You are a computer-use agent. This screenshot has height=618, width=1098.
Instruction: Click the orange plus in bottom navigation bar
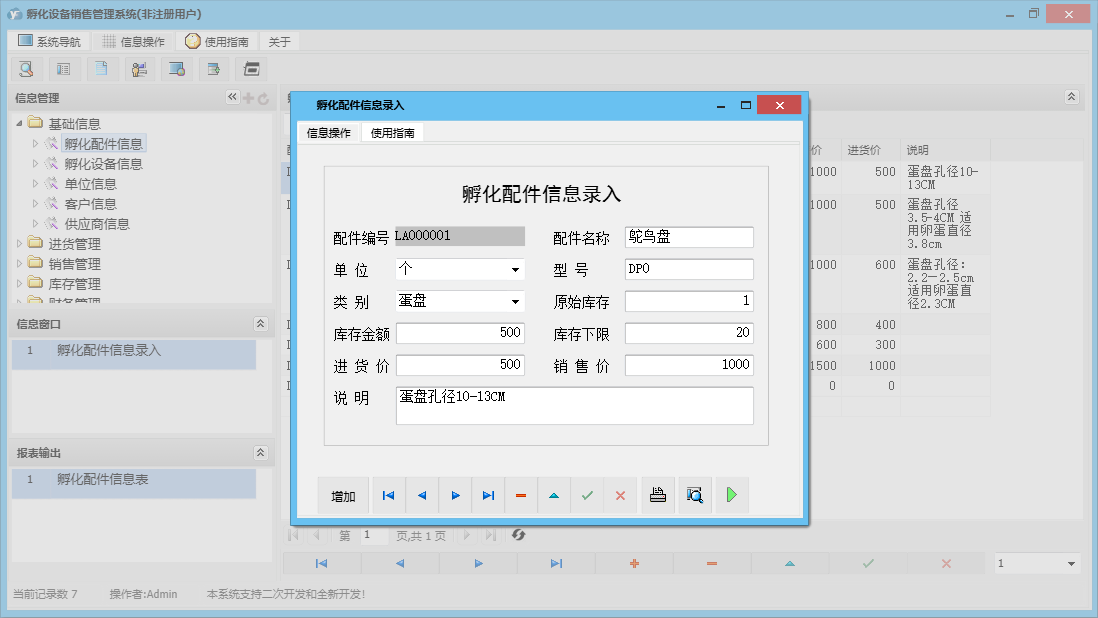click(x=634, y=564)
